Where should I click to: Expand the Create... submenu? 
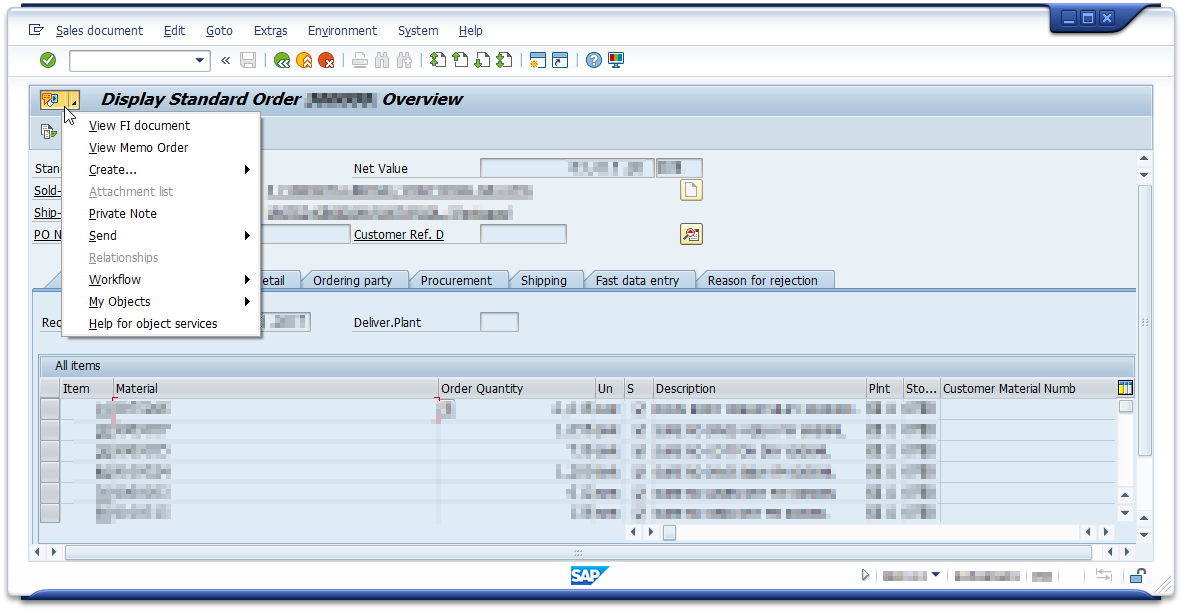[161, 170]
